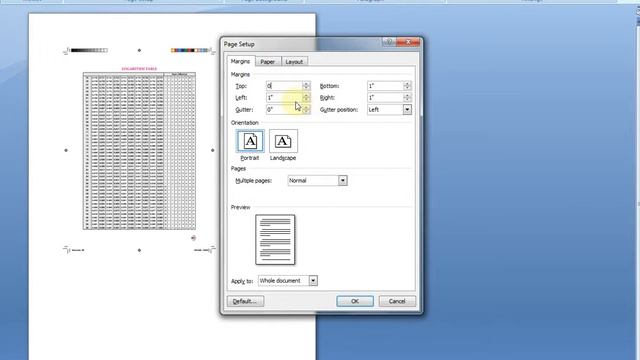Open the Layout tab

point(294,62)
